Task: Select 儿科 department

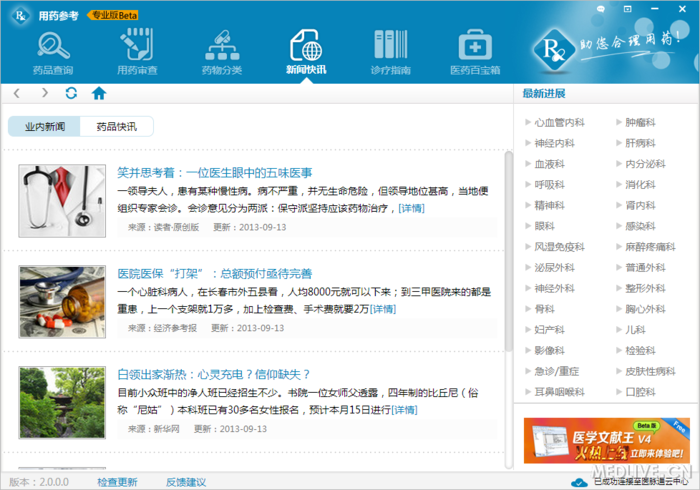Action: (x=631, y=330)
